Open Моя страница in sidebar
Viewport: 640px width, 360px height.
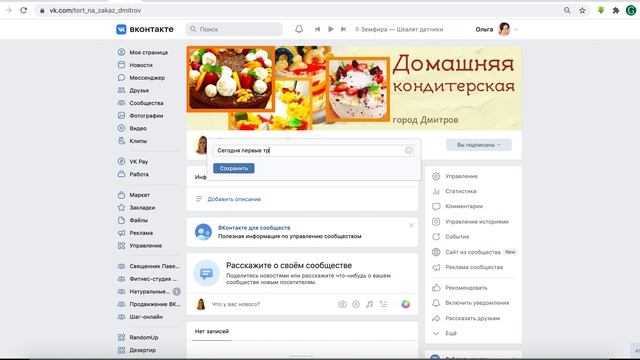click(148, 52)
